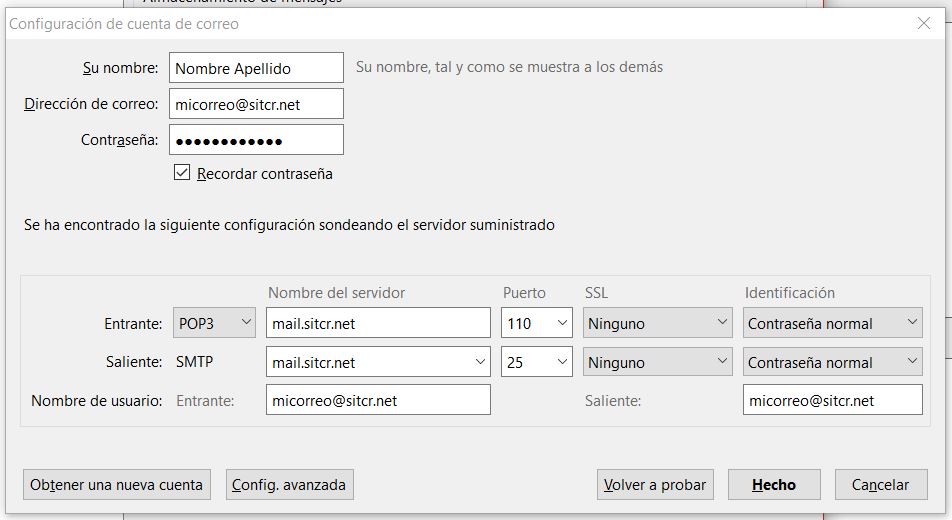This screenshot has height=520, width=952.
Task: Confirm setup with the Hecho button
Action: click(x=774, y=485)
